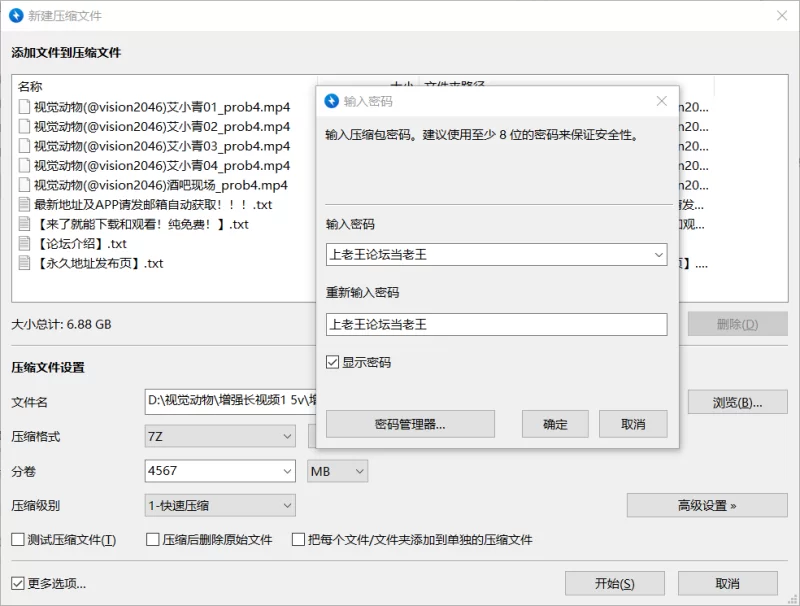Select file icon of 艾小青01_prob4.mp4
The height and width of the screenshot is (606, 800).
click(24, 107)
